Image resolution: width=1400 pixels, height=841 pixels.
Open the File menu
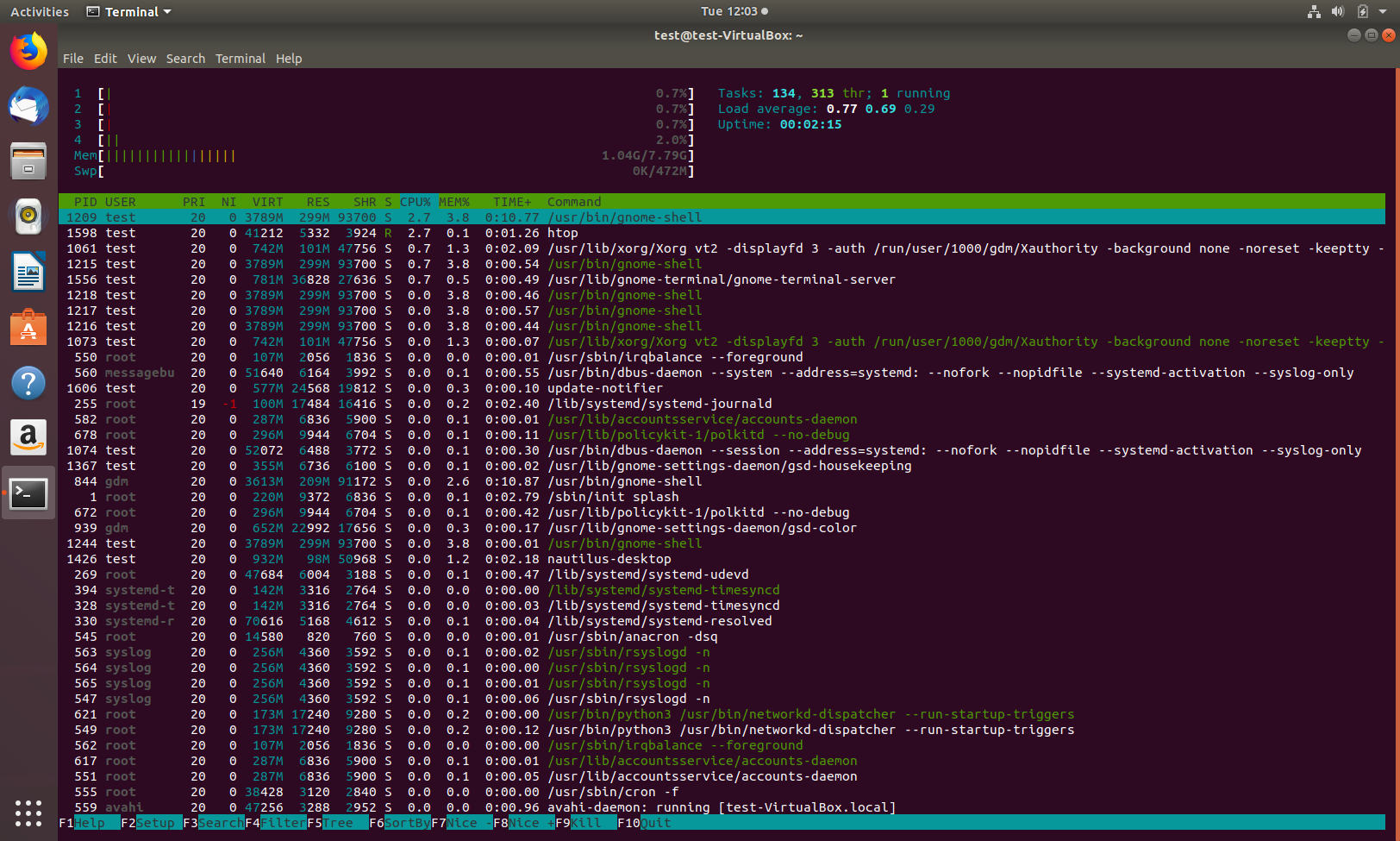(73, 59)
